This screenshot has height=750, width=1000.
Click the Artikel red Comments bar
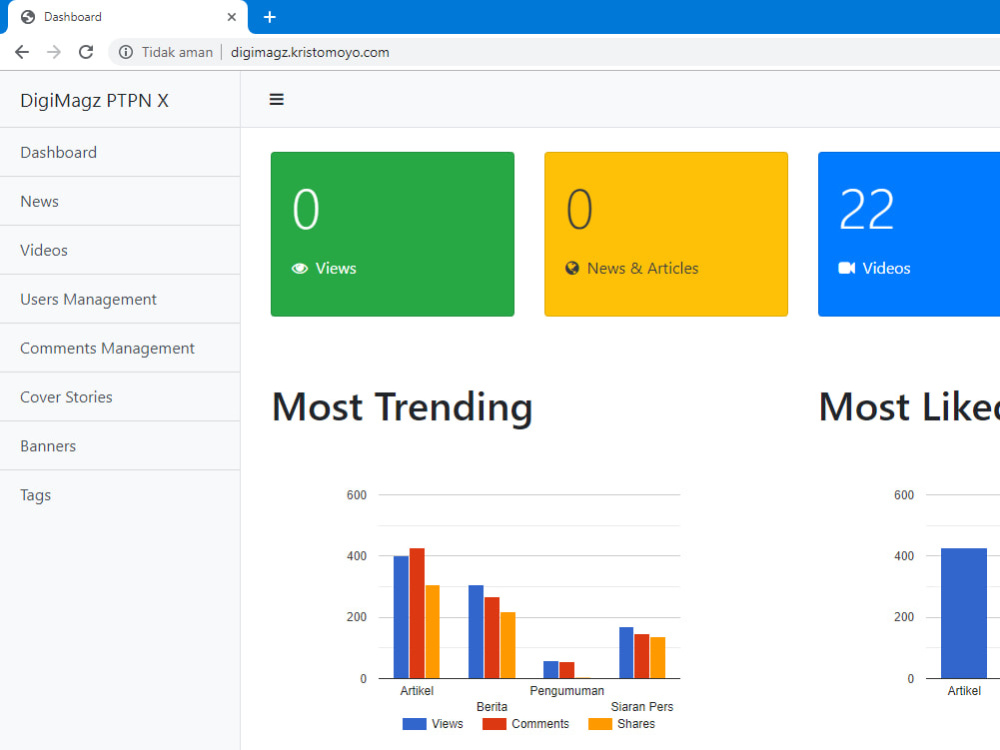417,613
